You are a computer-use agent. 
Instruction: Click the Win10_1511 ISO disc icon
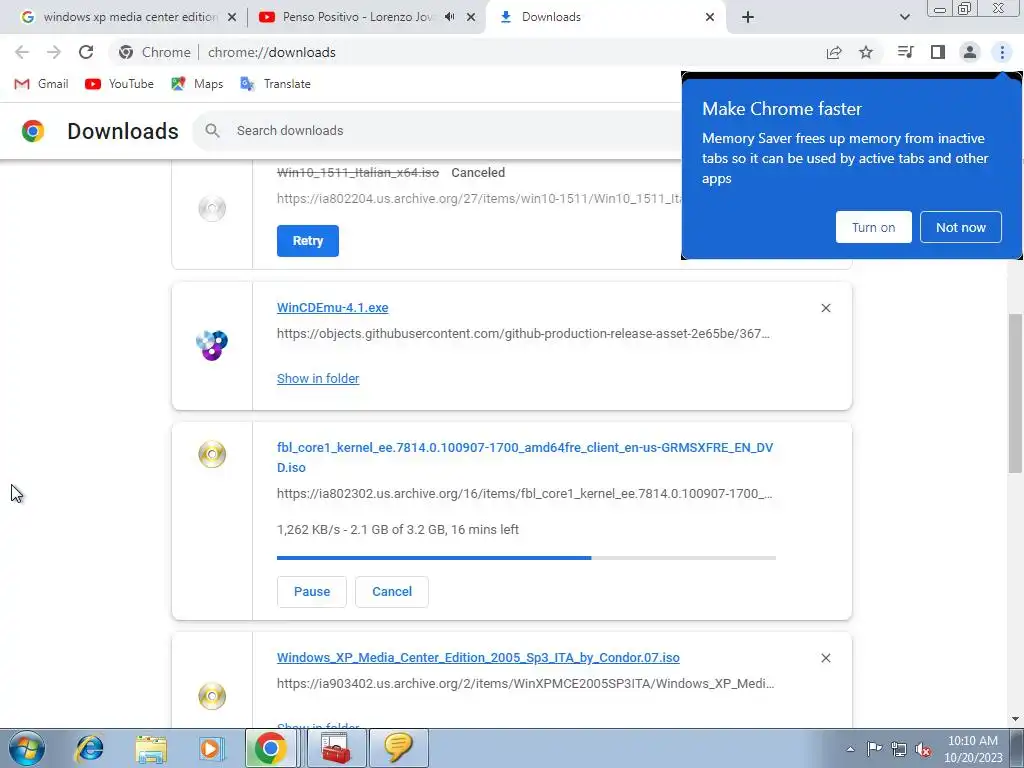(x=212, y=208)
